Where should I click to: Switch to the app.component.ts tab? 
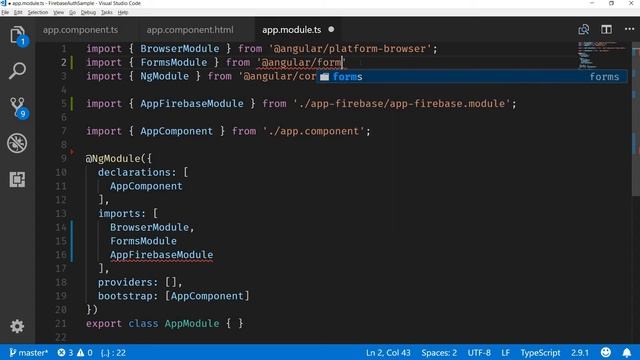click(x=80, y=30)
